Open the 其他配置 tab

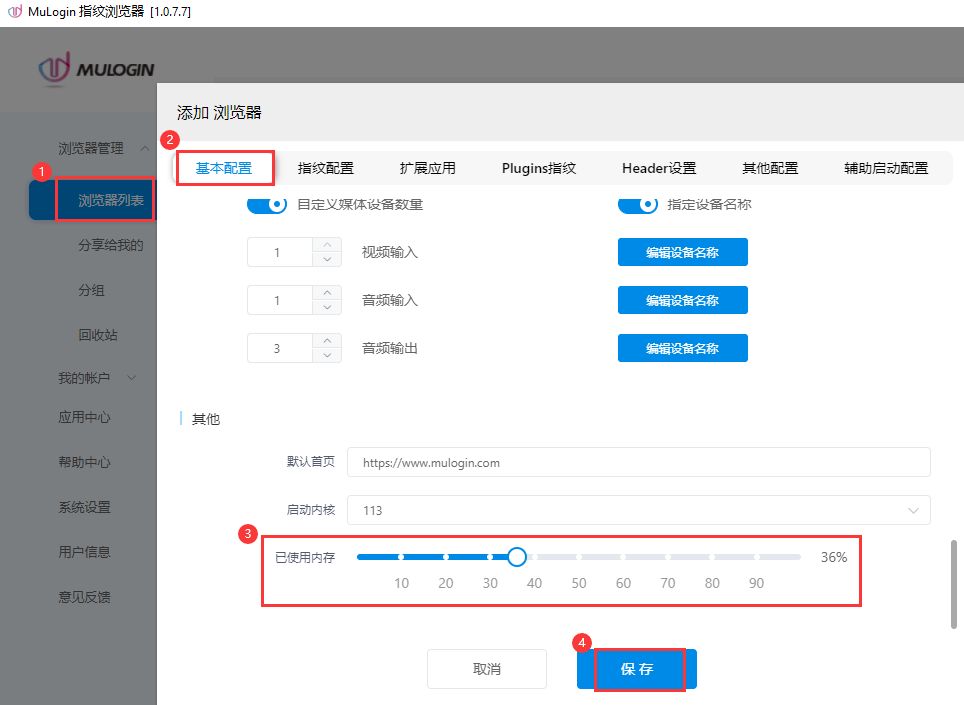tap(770, 168)
